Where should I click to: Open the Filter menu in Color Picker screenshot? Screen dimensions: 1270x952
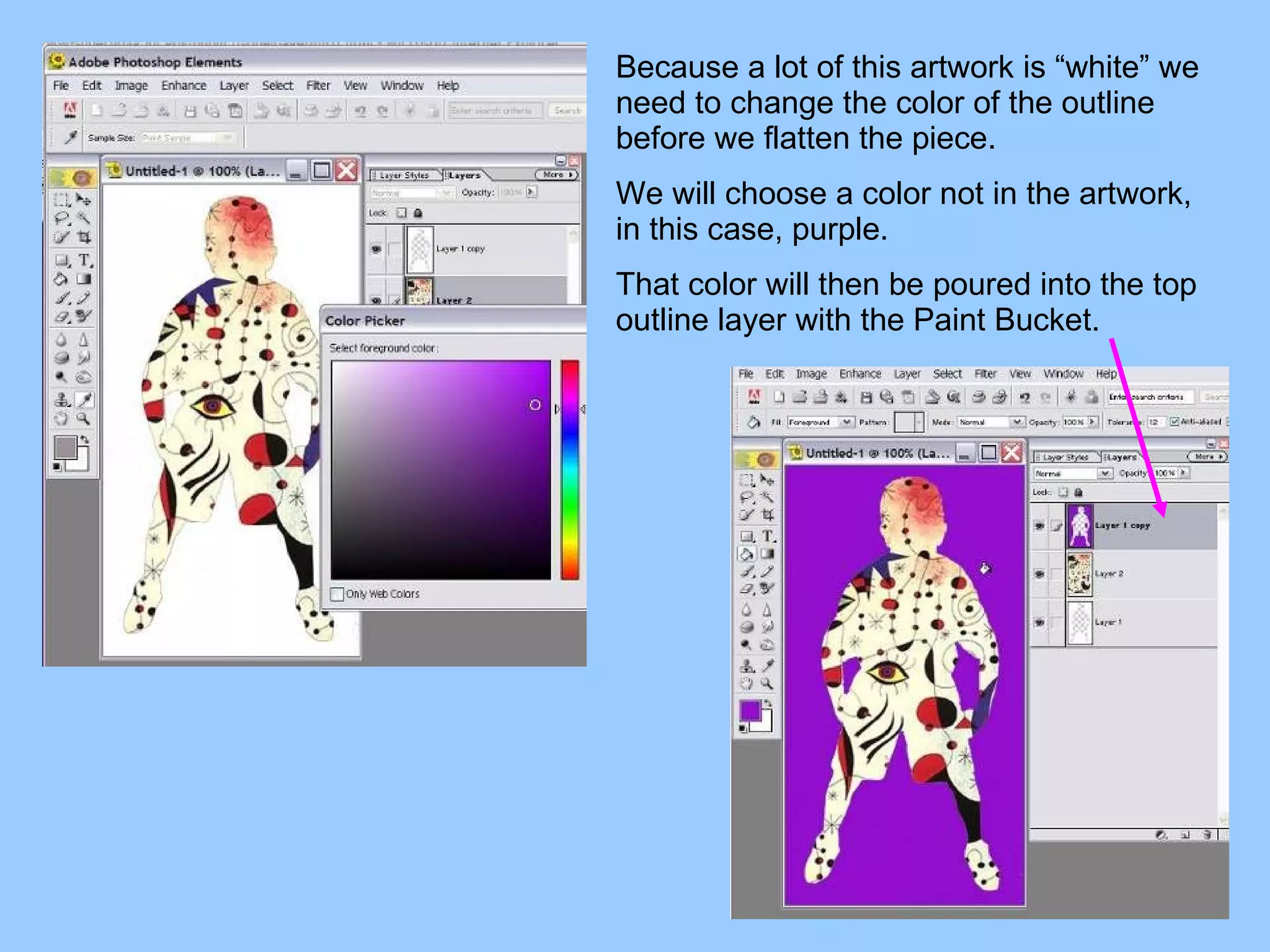[x=318, y=86]
